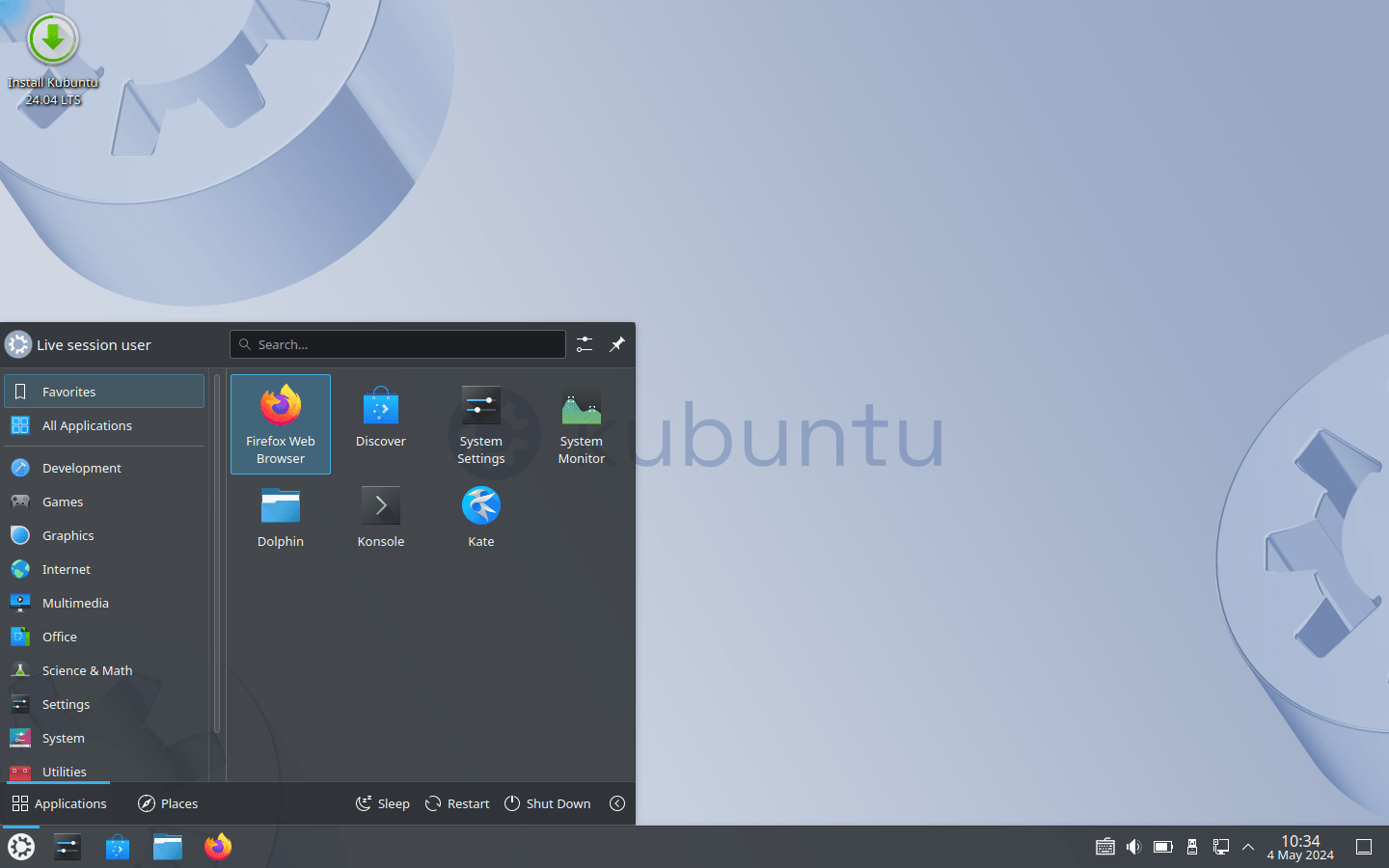Open the Science & Math category
The height and width of the screenshot is (868, 1389).
(104, 670)
